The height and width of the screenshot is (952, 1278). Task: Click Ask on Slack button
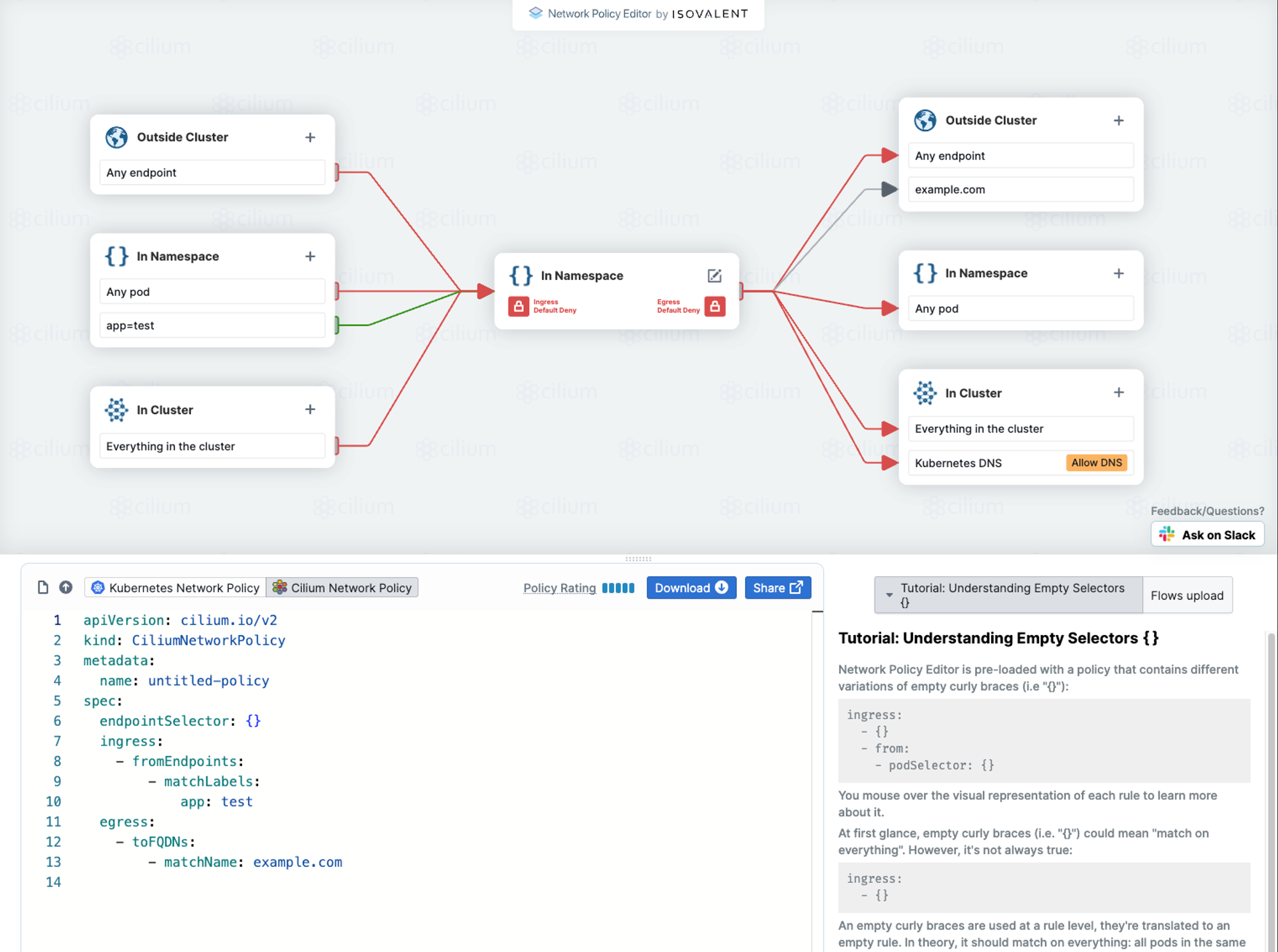pos(1208,535)
